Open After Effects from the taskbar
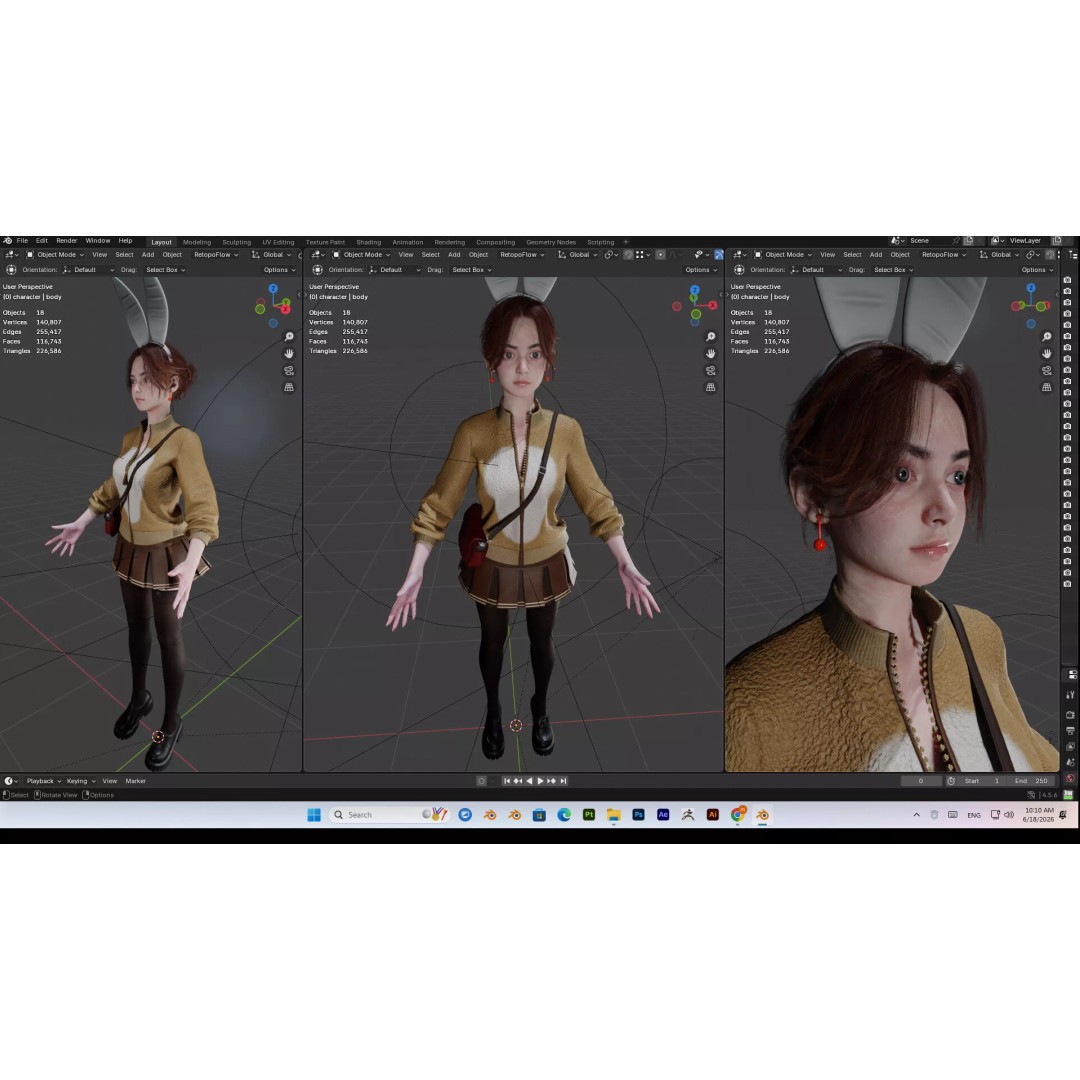Image resolution: width=1080 pixels, height=1080 pixels. point(663,815)
